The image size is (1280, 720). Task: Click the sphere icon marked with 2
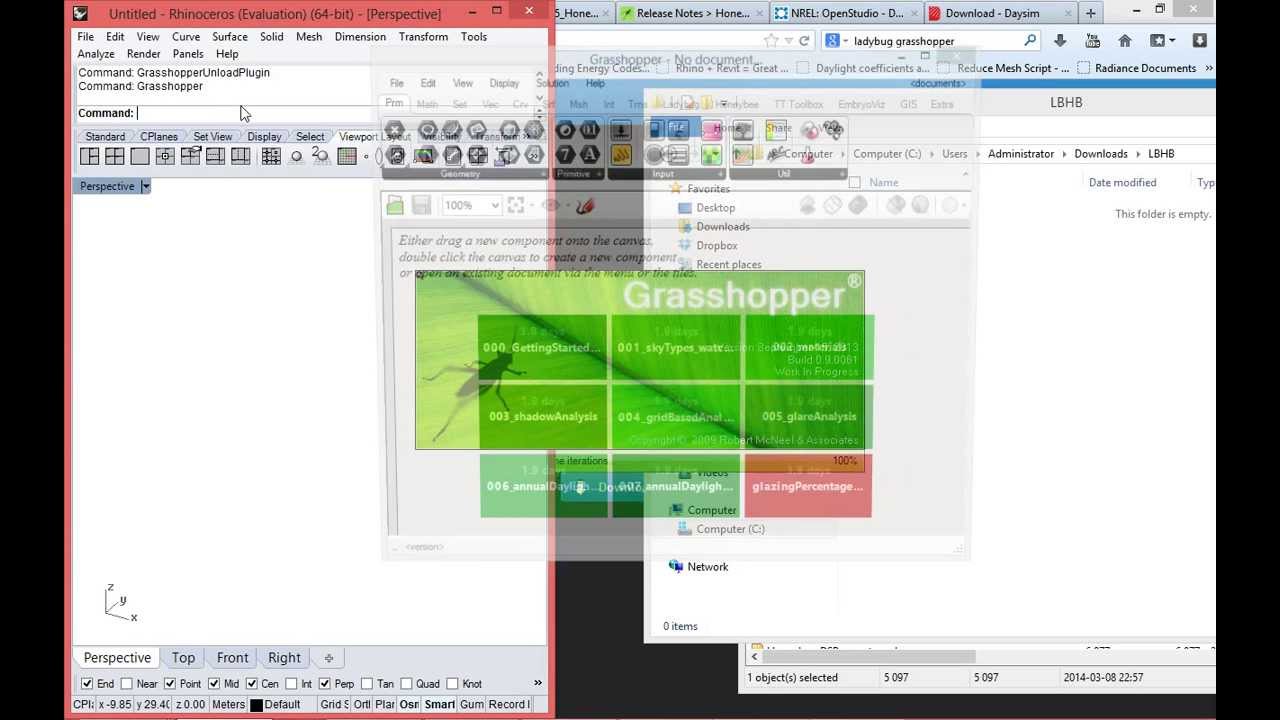[320, 155]
